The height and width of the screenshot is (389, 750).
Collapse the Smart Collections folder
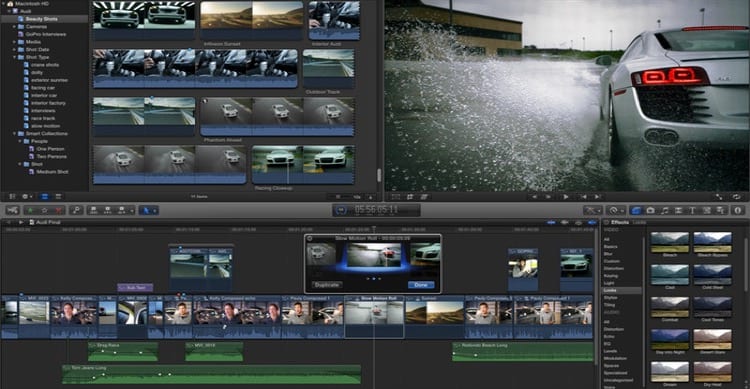14,133
